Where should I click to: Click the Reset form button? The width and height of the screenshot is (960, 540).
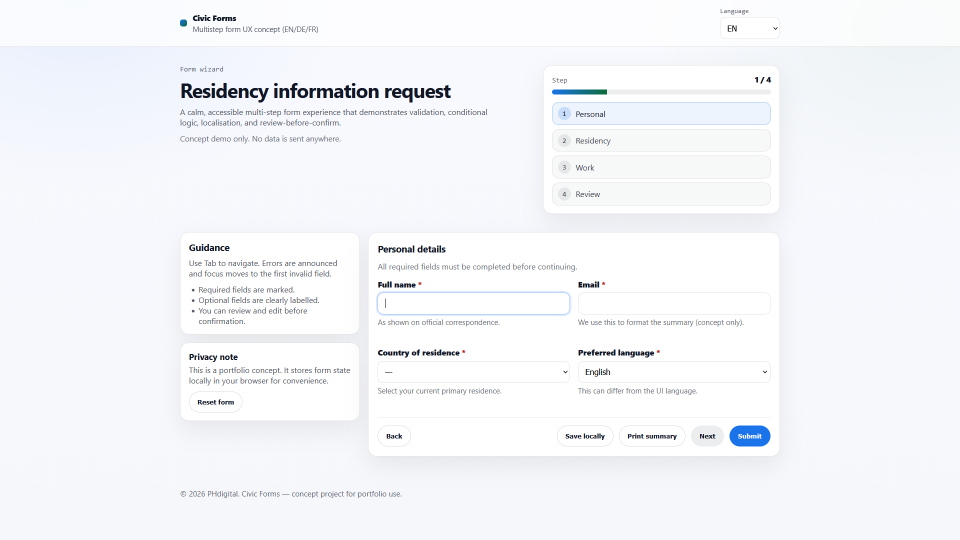pos(216,402)
